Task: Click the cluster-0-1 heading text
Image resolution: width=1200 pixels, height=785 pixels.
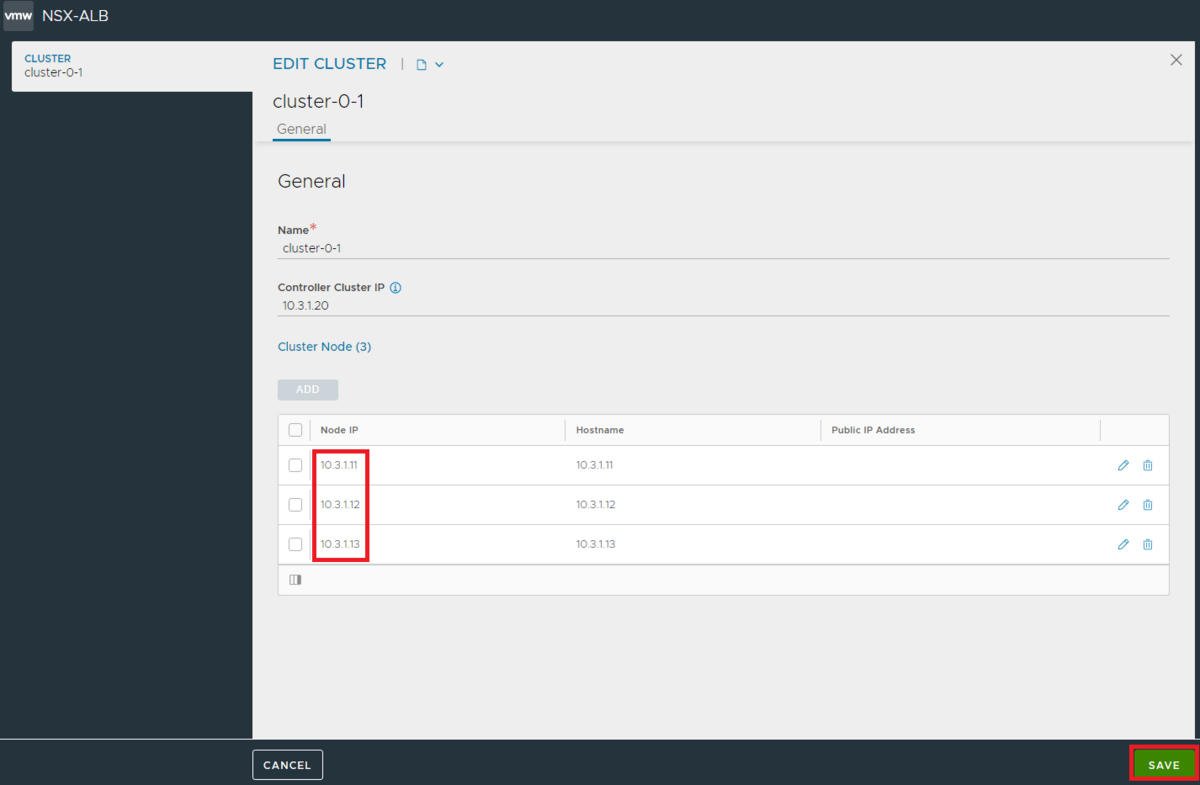Action: click(x=318, y=101)
